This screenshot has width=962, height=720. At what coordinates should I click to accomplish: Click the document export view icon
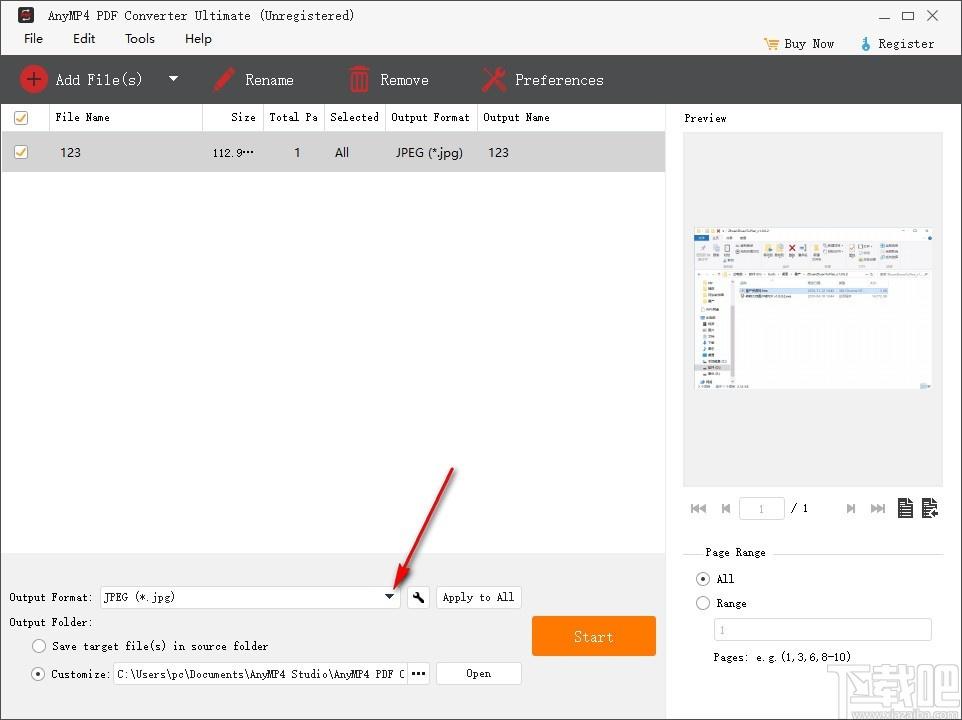pos(929,508)
